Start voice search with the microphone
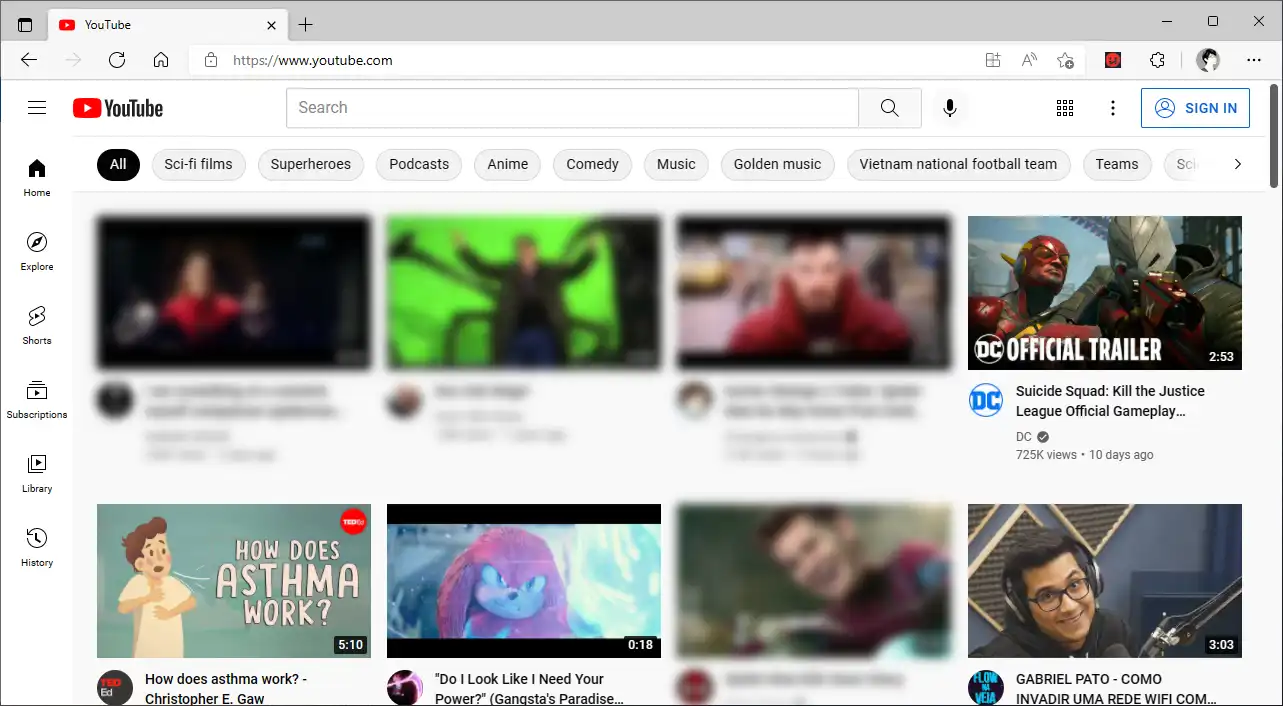Screen dimensions: 1283x706 950,108
